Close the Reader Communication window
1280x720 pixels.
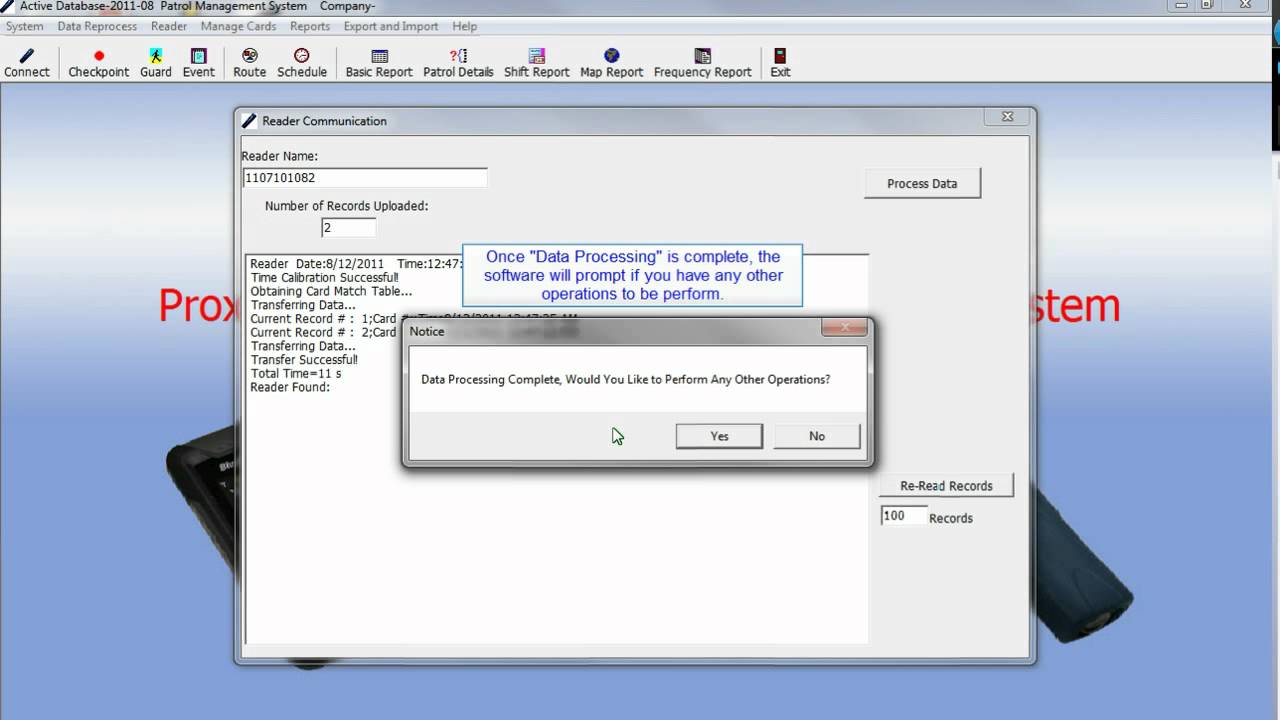[1007, 117]
